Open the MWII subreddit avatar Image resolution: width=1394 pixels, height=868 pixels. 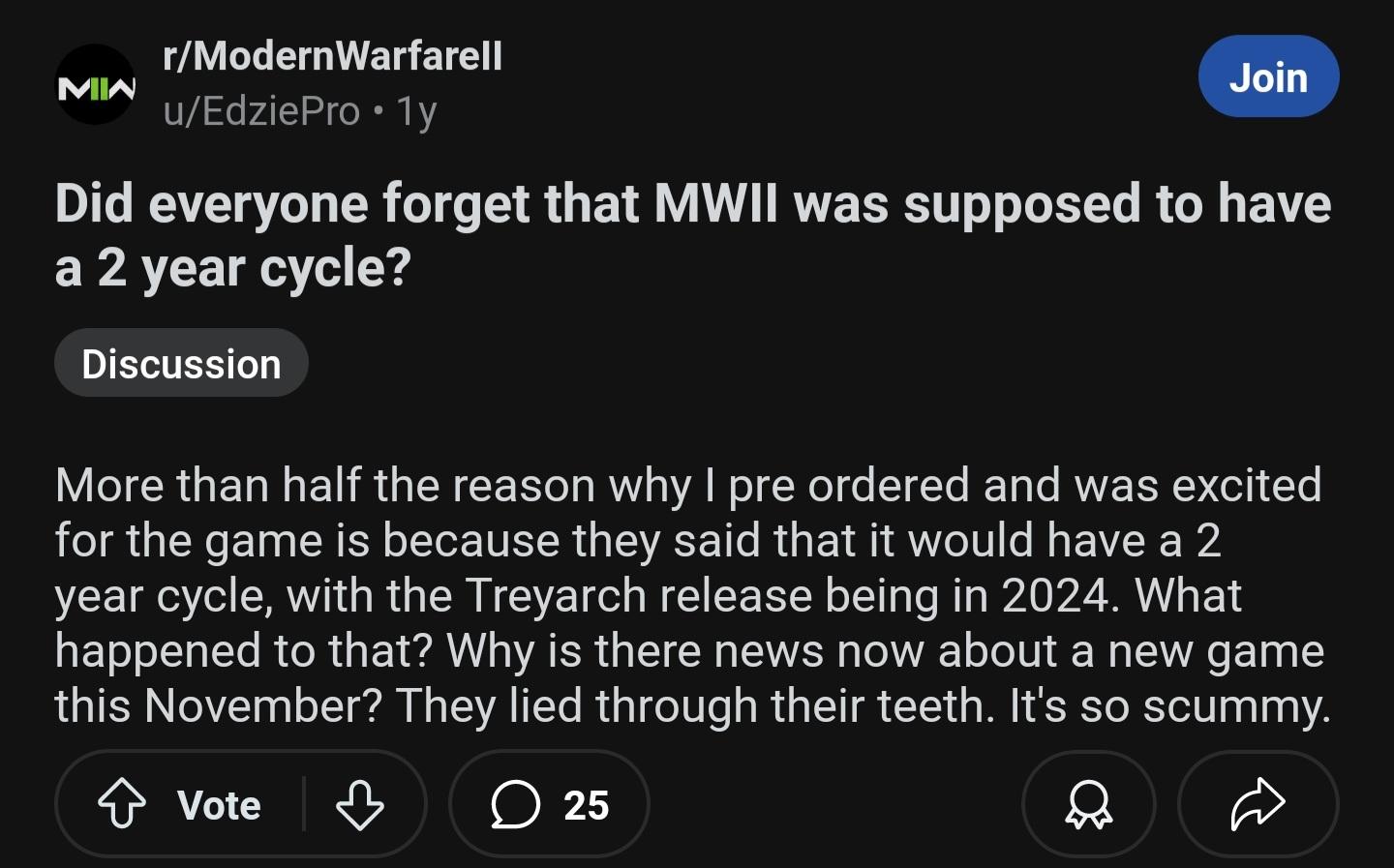[x=95, y=85]
